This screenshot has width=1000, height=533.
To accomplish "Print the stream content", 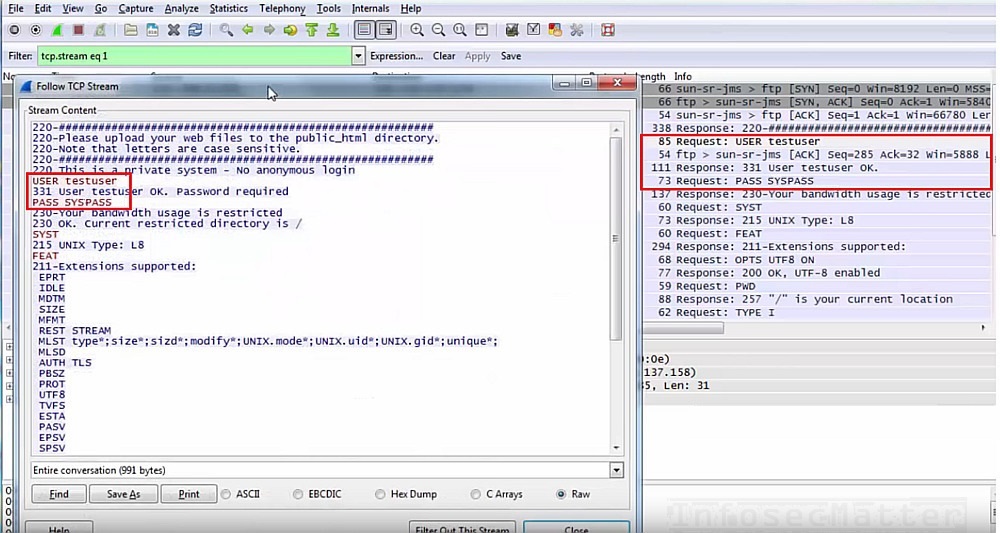I will pos(189,494).
